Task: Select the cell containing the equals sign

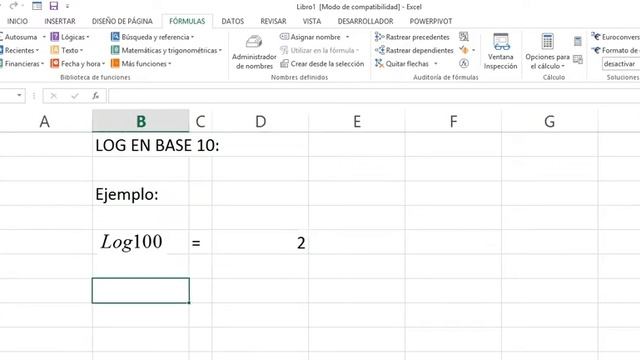Action: coord(200,242)
